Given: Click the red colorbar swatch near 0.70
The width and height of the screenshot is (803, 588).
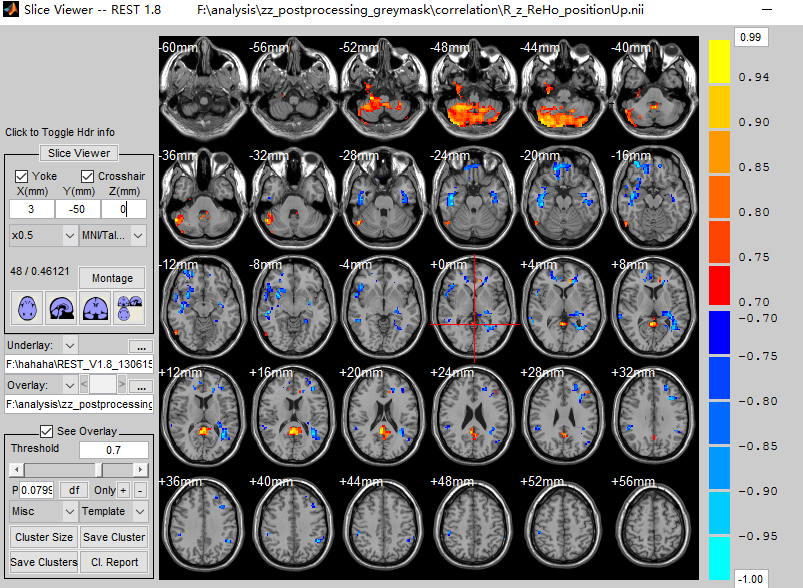Looking at the screenshot, I should (720, 286).
